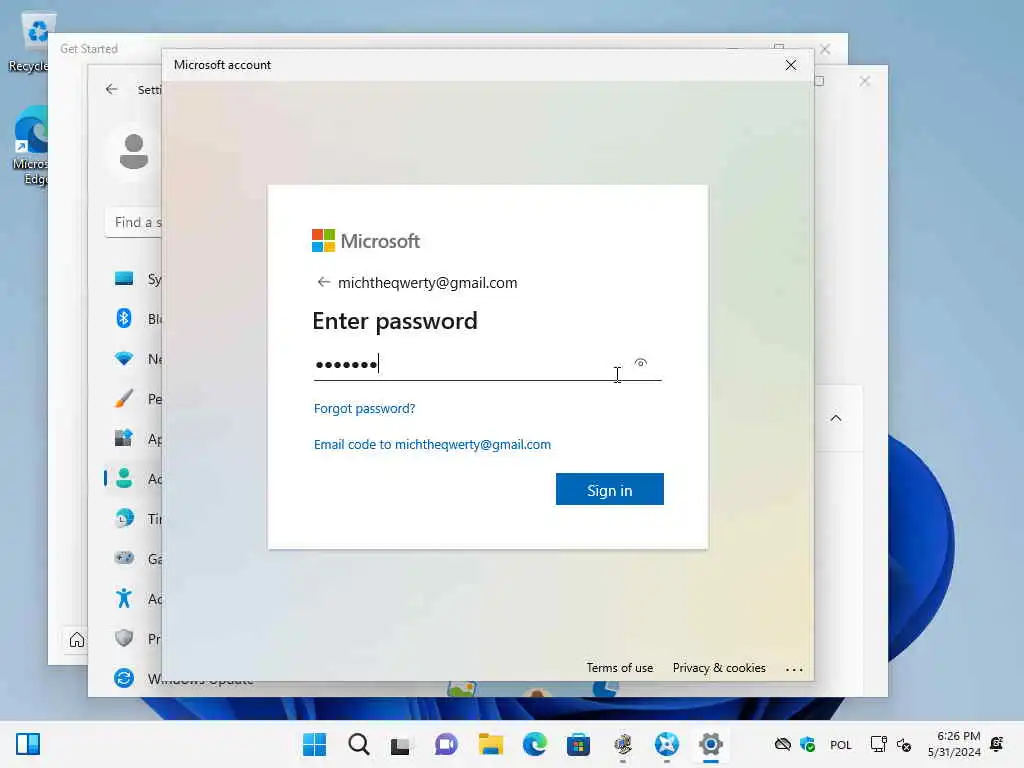1024x768 pixels.
Task: Open Time & language clock icon in Settings
Action: (x=124, y=519)
